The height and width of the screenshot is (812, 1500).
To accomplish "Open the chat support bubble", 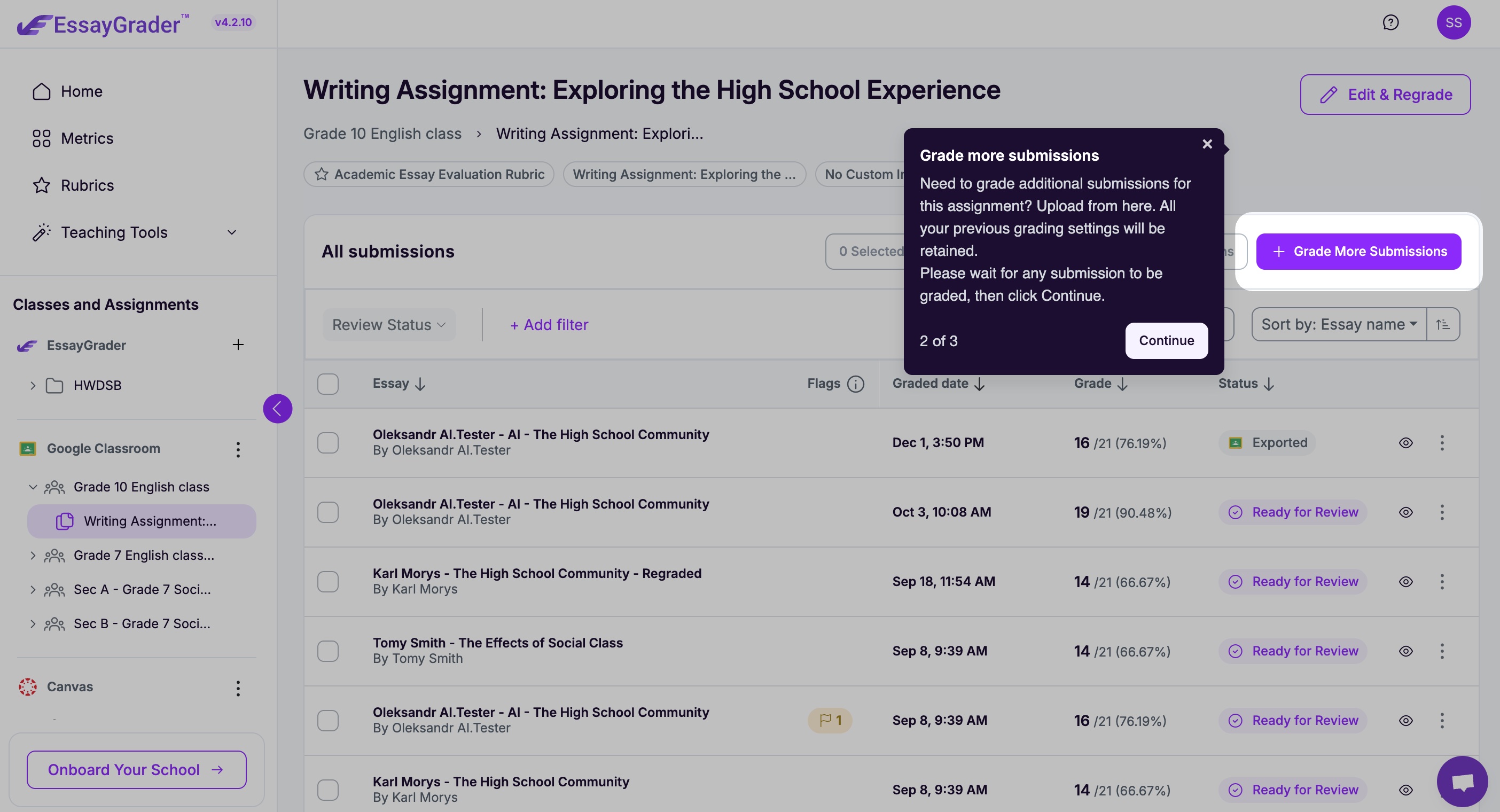I will click(x=1462, y=782).
